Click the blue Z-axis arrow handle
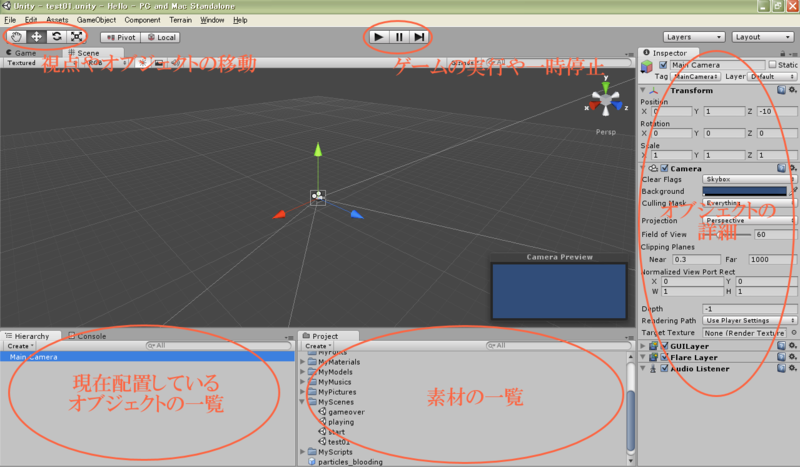 tap(357, 214)
